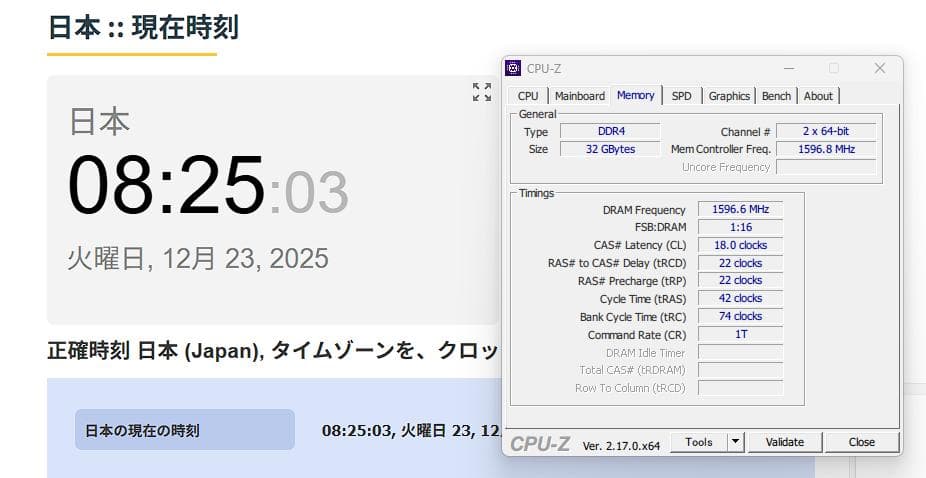
Task: Click the Cycle Time (tRAS) 42 clocks value
Action: pos(741,298)
